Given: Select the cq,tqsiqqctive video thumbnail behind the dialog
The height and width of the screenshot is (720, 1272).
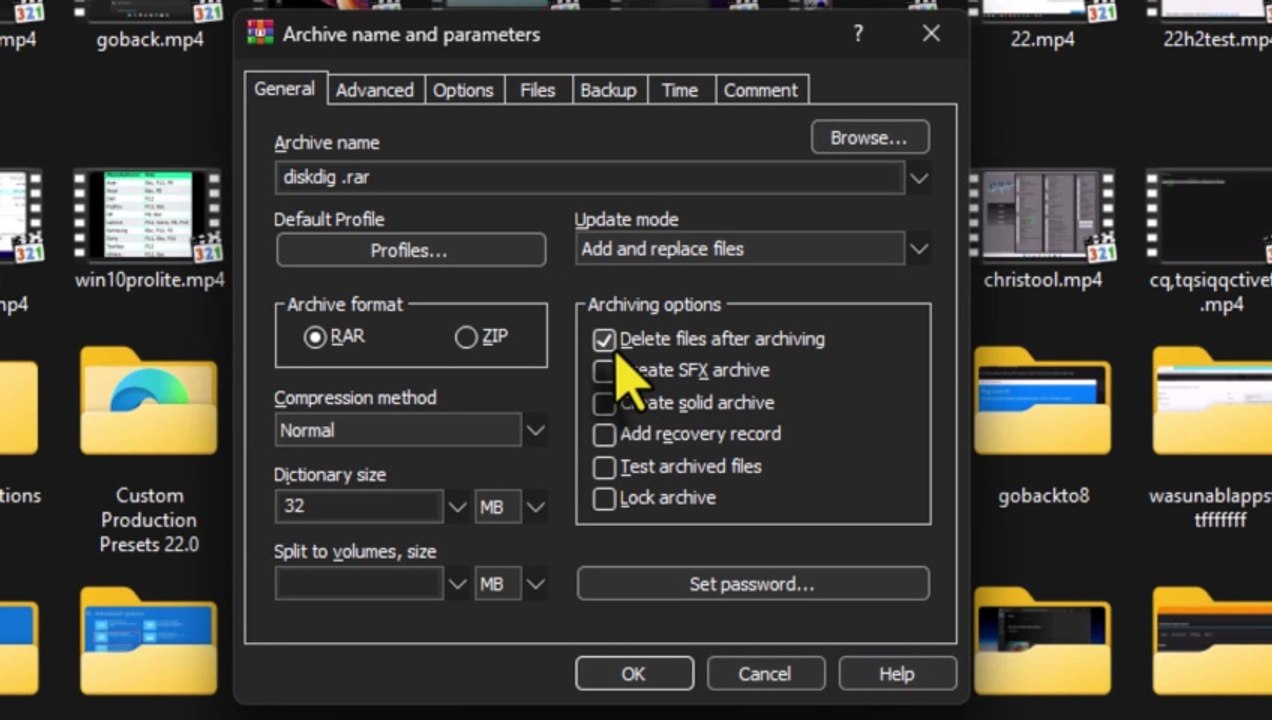Looking at the screenshot, I should 1210,216.
